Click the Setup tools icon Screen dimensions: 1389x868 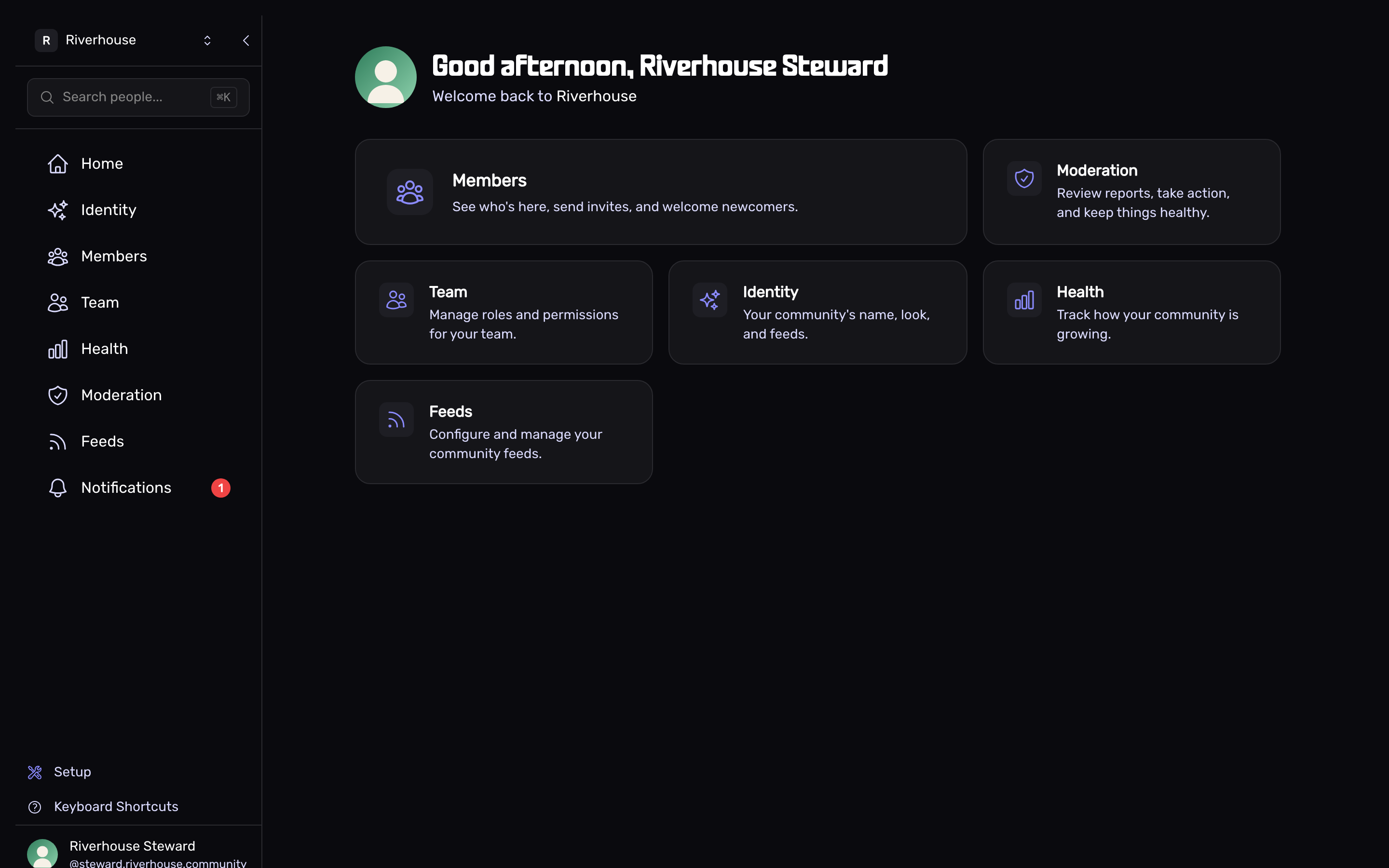(35, 772)
